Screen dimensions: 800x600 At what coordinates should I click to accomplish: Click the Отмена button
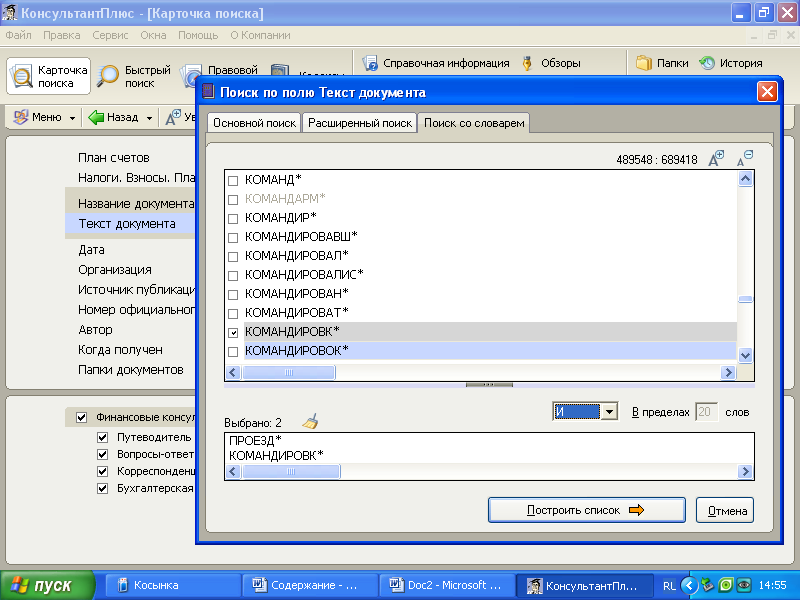[725, 510]
